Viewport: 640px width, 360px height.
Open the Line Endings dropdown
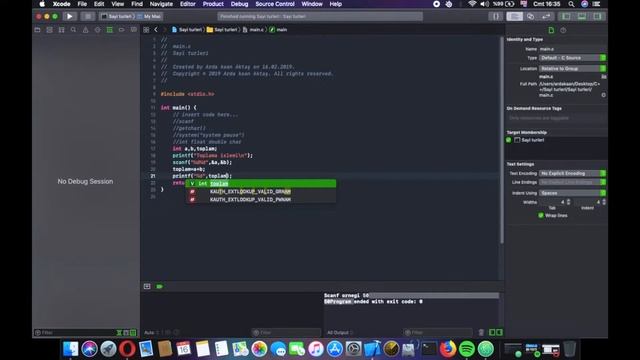572,182
